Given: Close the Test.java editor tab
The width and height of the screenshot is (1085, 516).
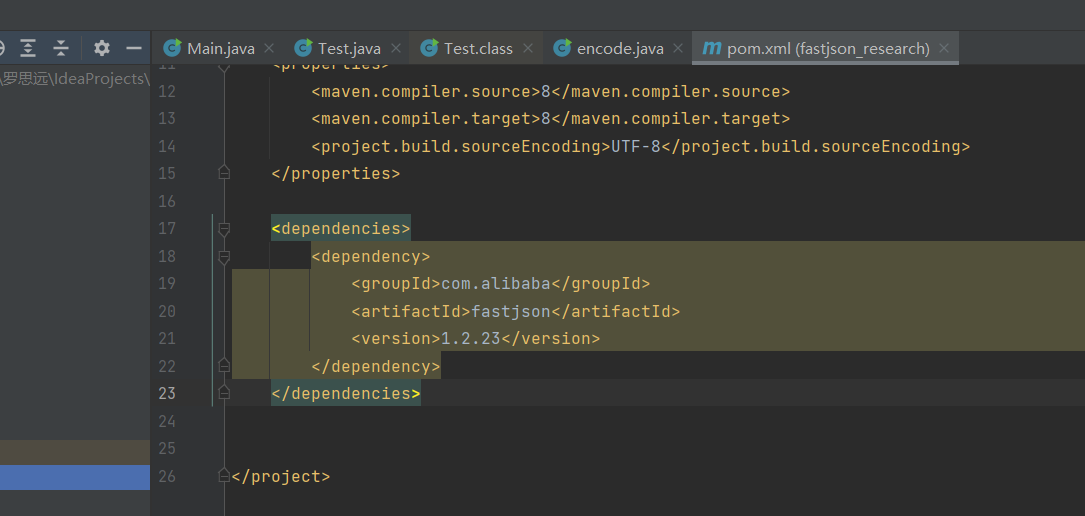Looking at the screenshot, I should pyautogui.click(x=396, y=48).
